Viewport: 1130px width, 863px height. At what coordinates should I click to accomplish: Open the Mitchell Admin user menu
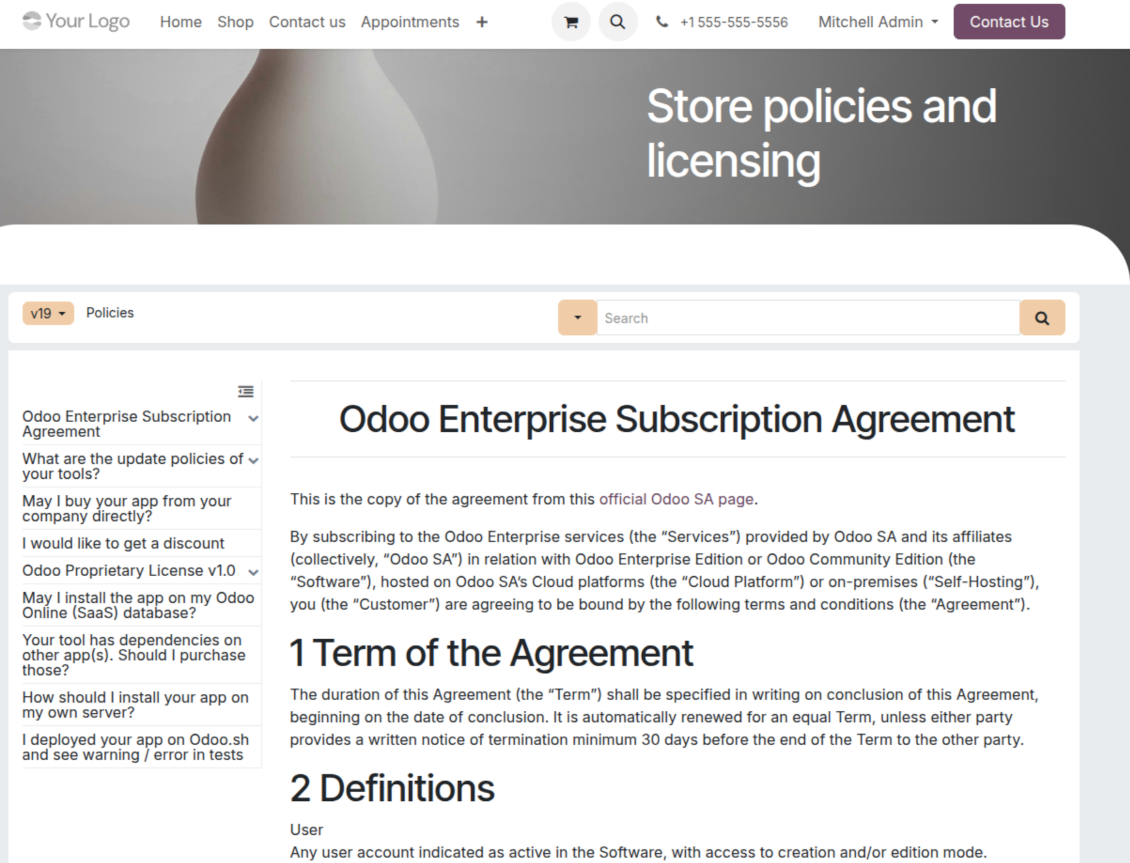click(x=878, y=22)
